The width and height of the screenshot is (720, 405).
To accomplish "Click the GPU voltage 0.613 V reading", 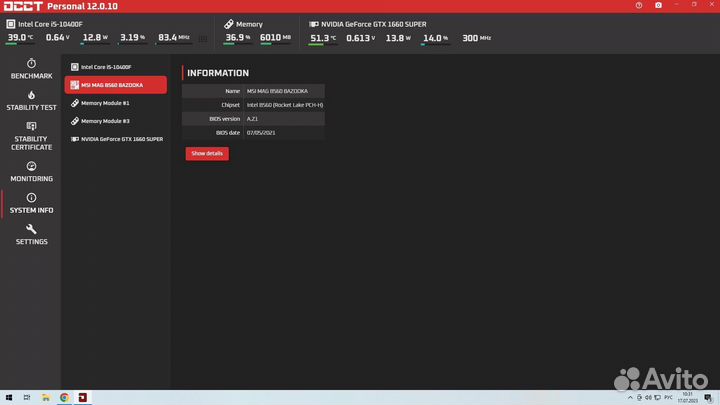I will click(360, 38).
